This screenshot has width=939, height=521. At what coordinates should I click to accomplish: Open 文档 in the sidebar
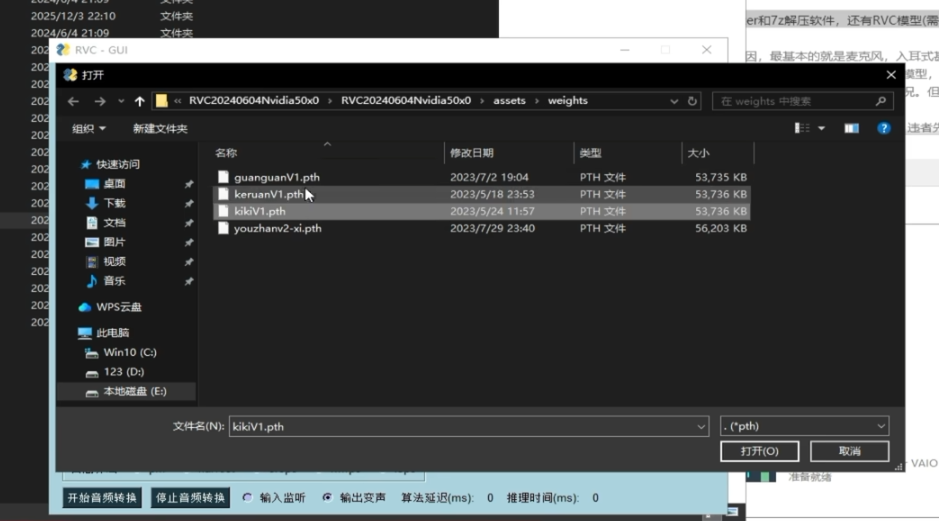[114, 223]
